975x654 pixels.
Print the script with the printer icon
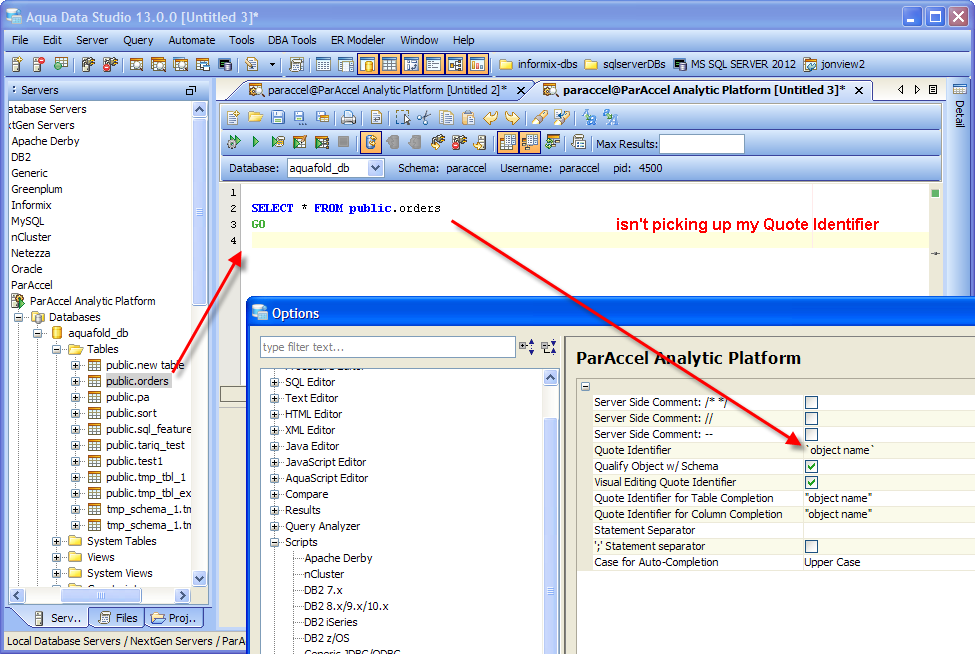coord(349,117)
